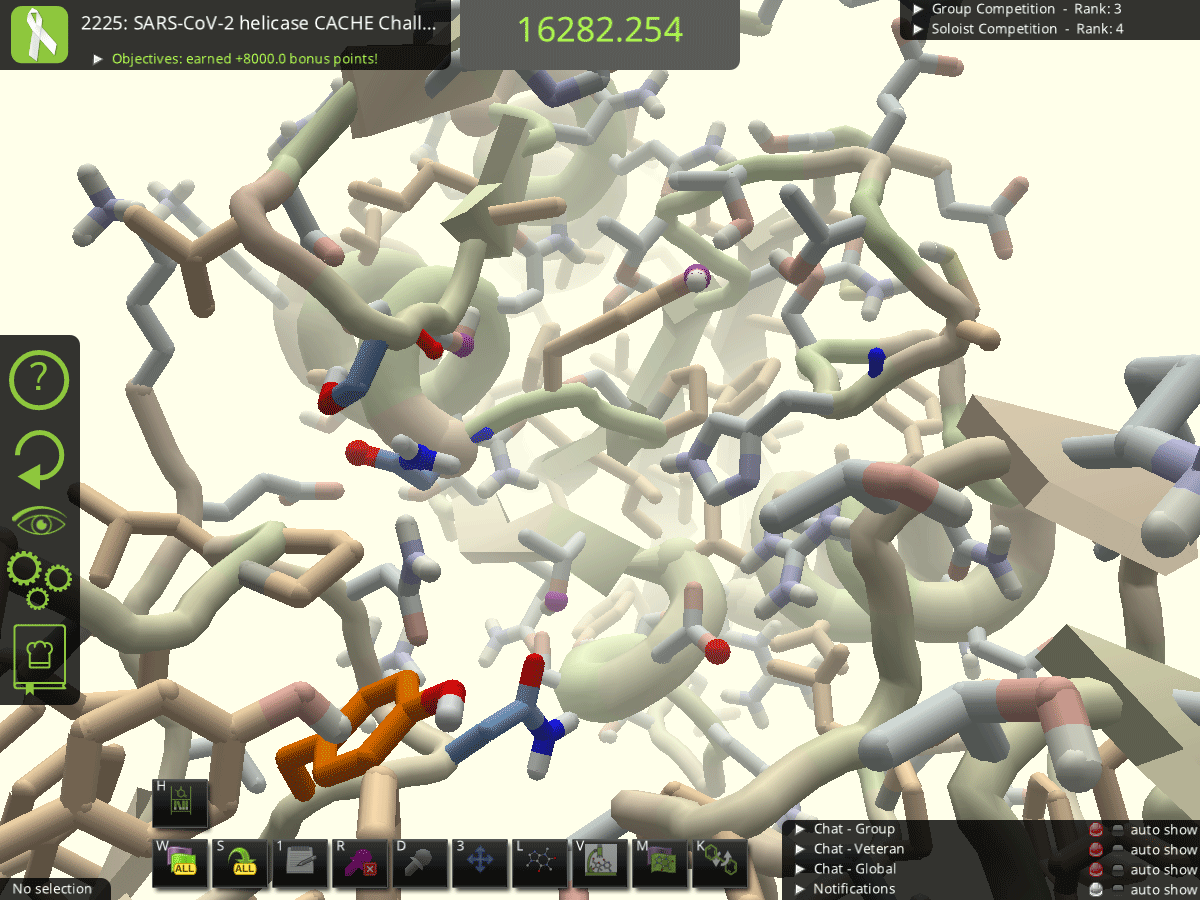Open the ligand molecule tool (L)
Image resolution: width=1200 pixels, height=900 pixels.
540,864
